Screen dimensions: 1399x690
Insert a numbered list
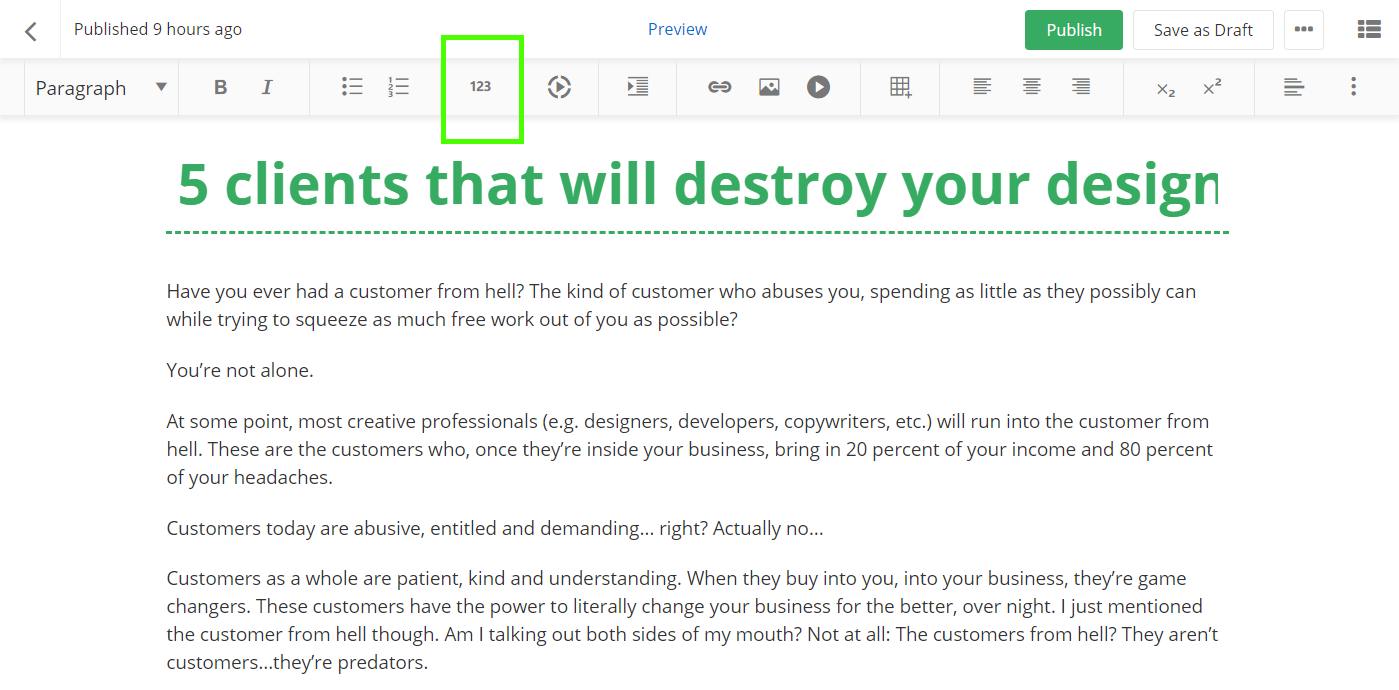point(399,88)
